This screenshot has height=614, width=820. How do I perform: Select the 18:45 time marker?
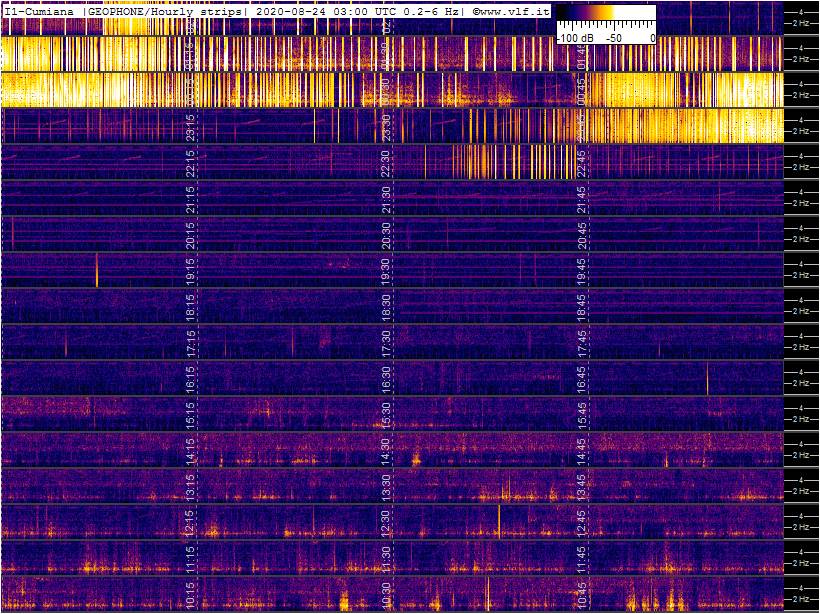point(580,306)
